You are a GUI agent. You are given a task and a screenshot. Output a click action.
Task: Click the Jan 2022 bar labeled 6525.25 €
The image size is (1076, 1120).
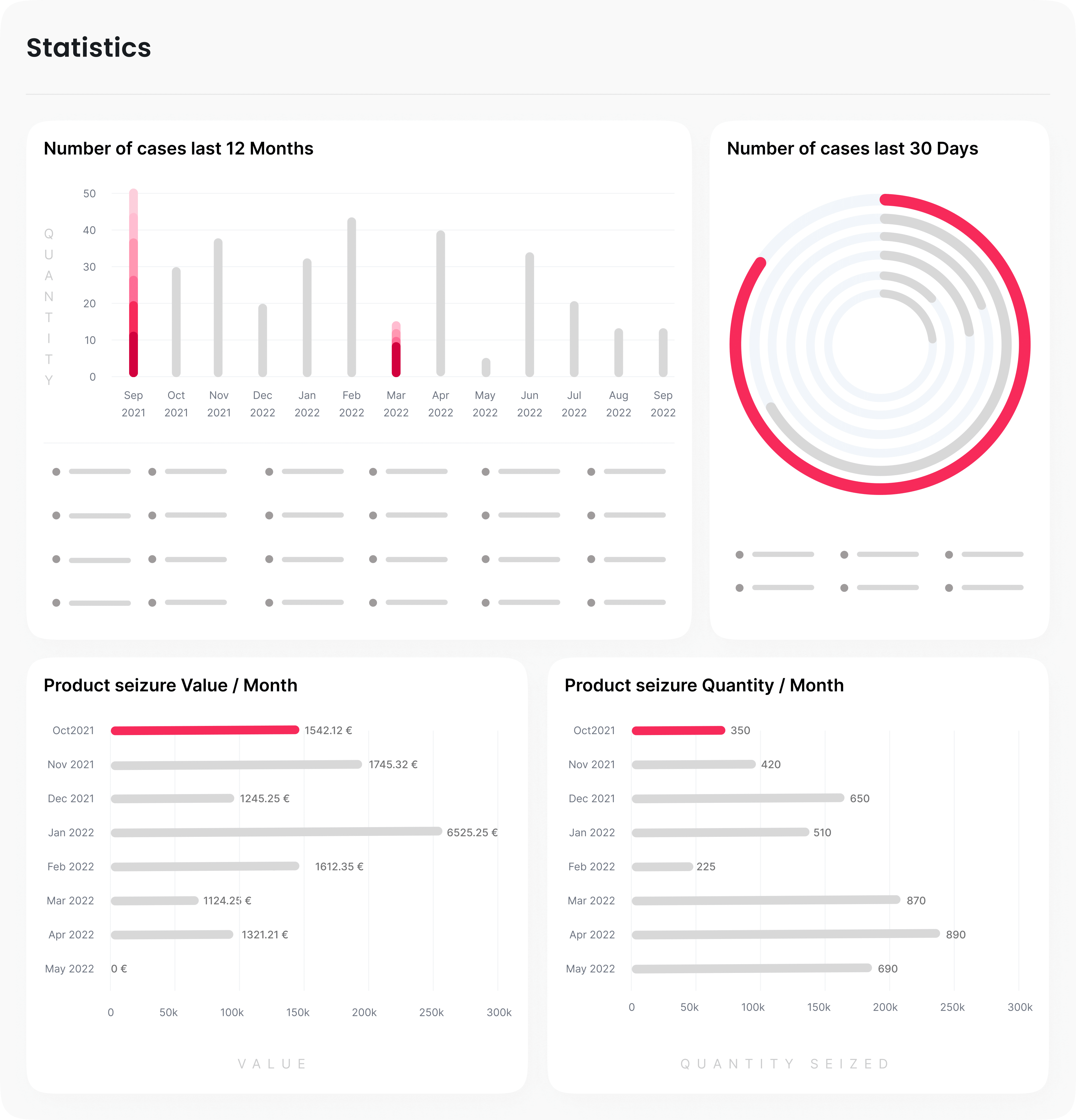(276, 832)
